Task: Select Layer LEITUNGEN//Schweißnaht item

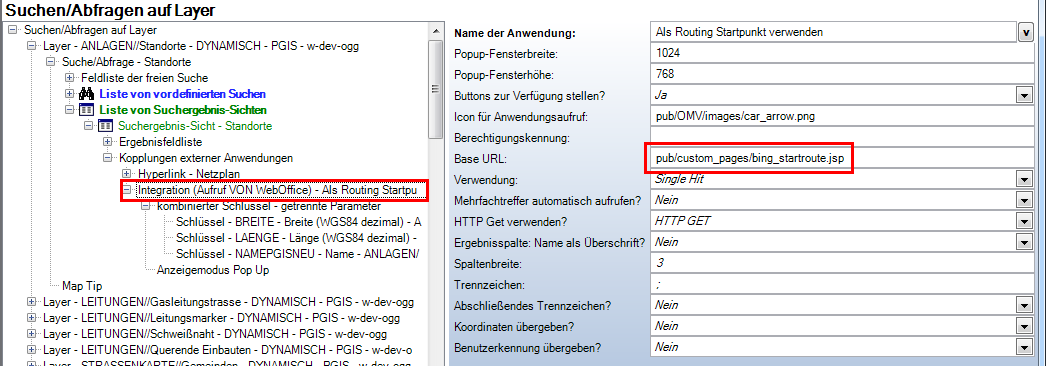Action: (x=215, y=334)
